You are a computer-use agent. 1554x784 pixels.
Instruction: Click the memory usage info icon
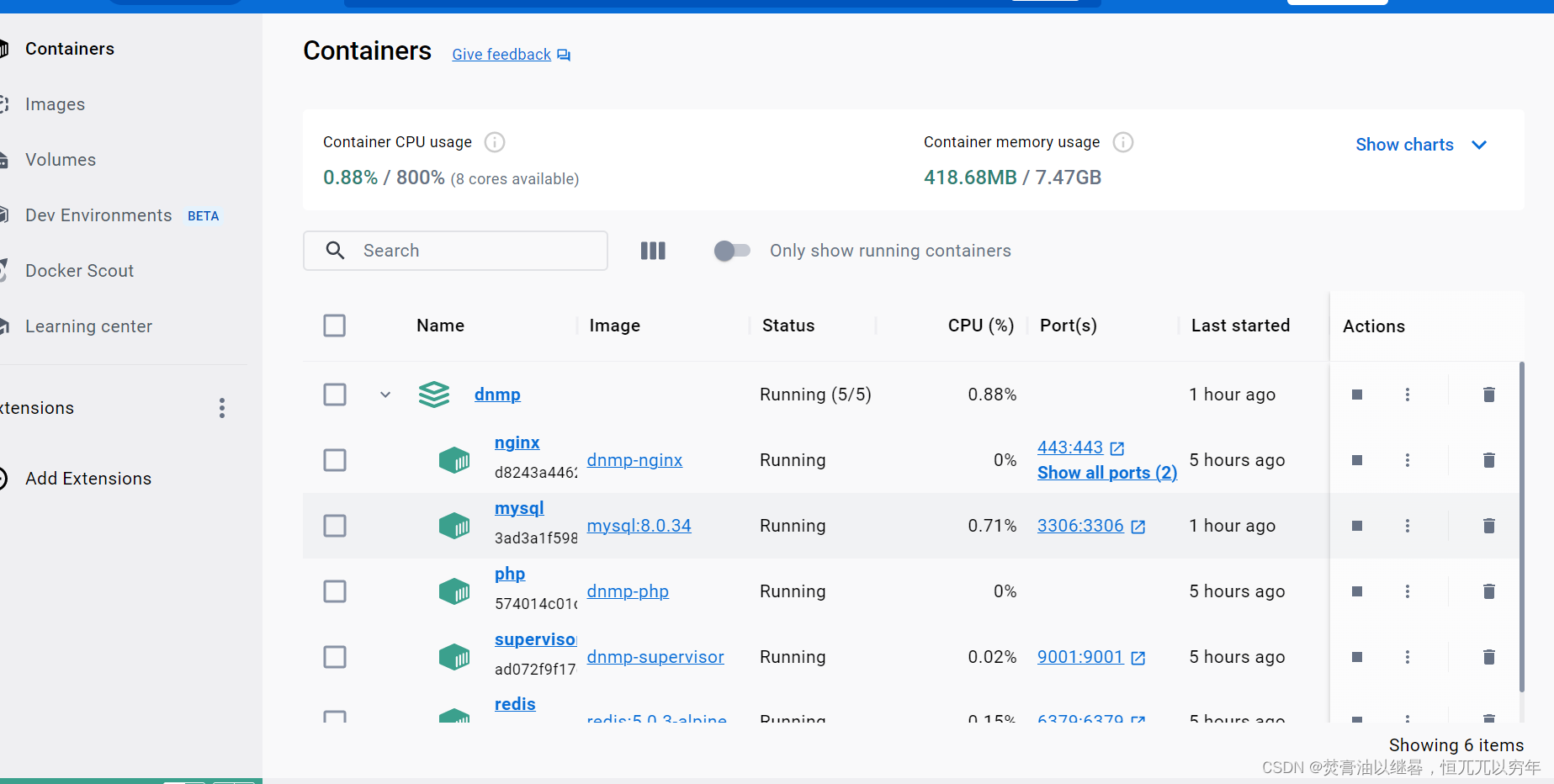tap(1123, 142)
